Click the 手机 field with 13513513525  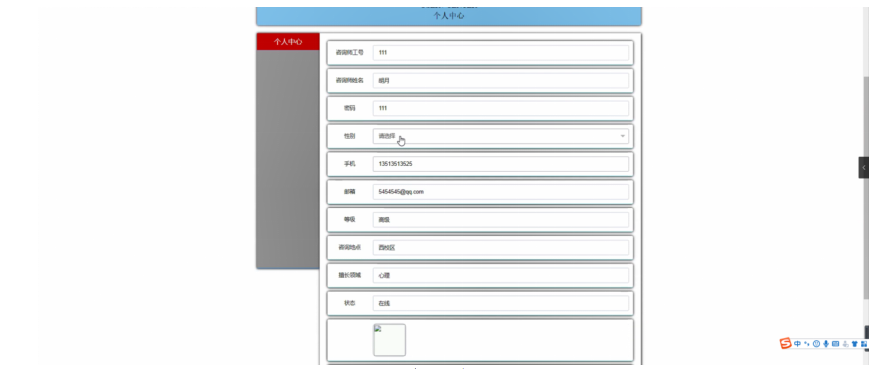(x=501, y=164)
